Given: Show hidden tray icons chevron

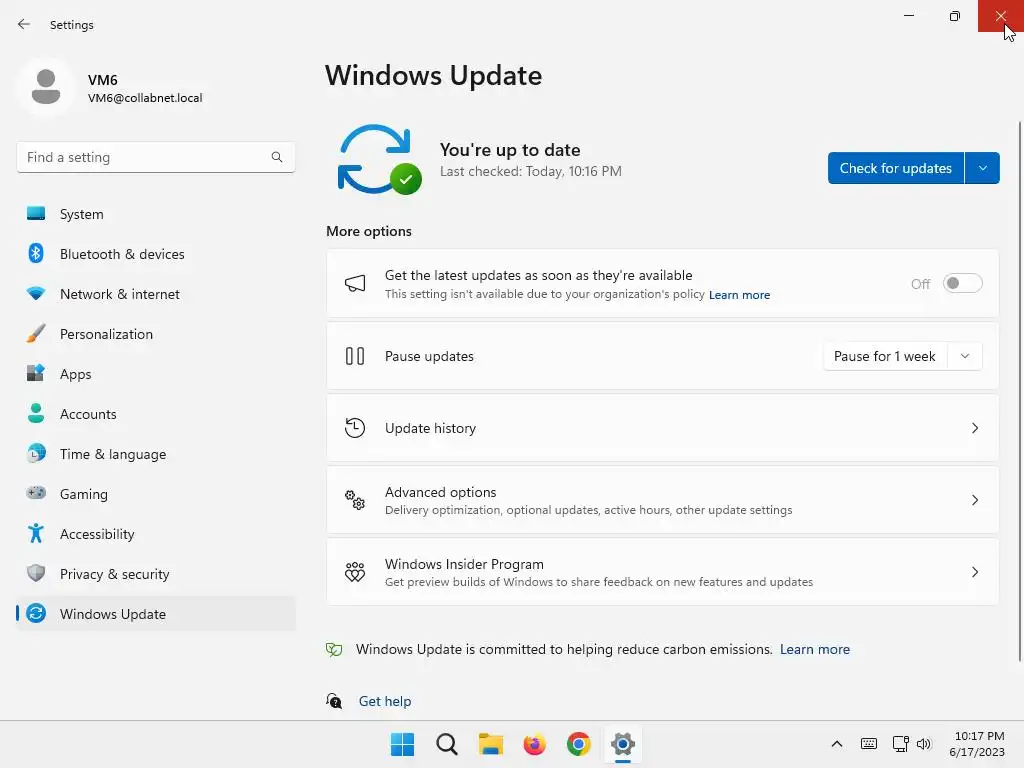Looking at the screenshot, I should 837,744.
